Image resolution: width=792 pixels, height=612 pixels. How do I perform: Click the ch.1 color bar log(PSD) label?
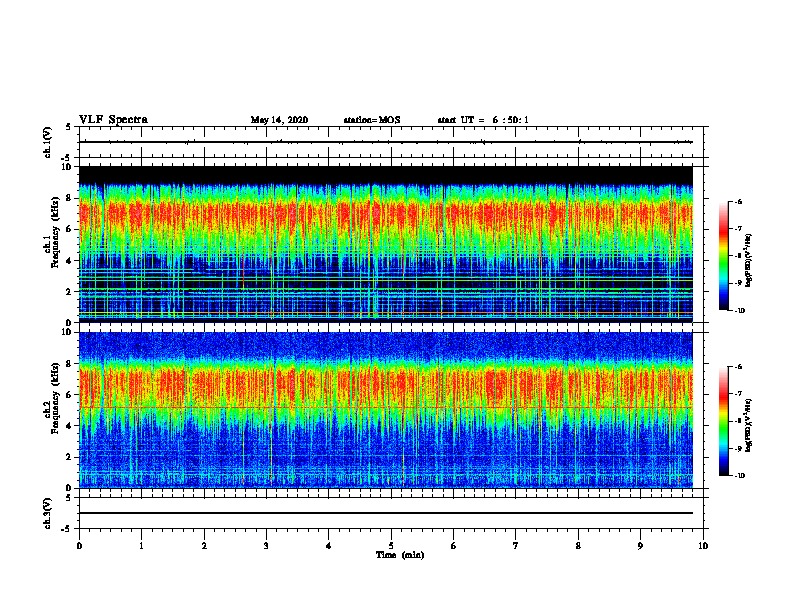(749, 261)
